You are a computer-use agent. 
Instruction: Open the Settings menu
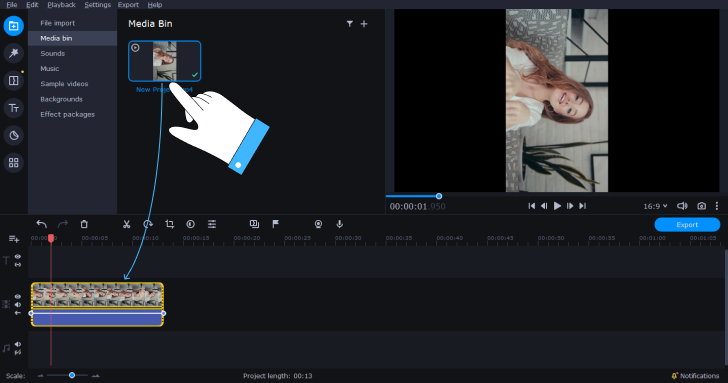98,5
